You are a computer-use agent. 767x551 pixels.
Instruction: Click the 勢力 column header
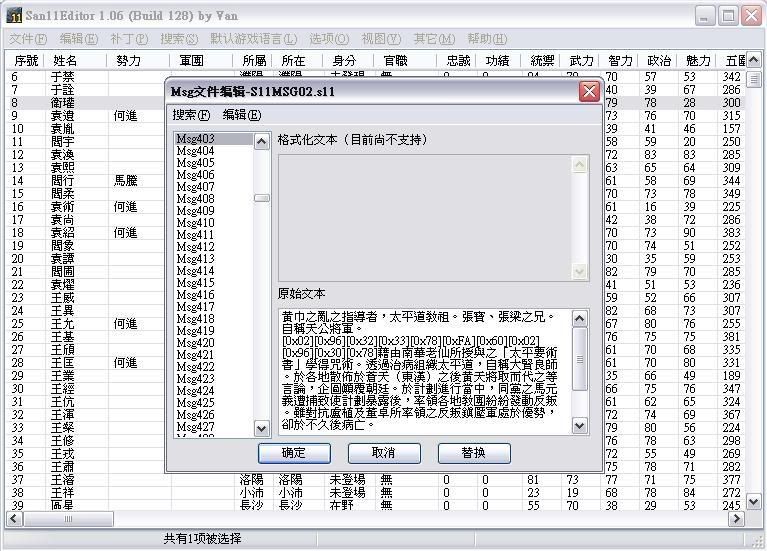click(137, 61)
